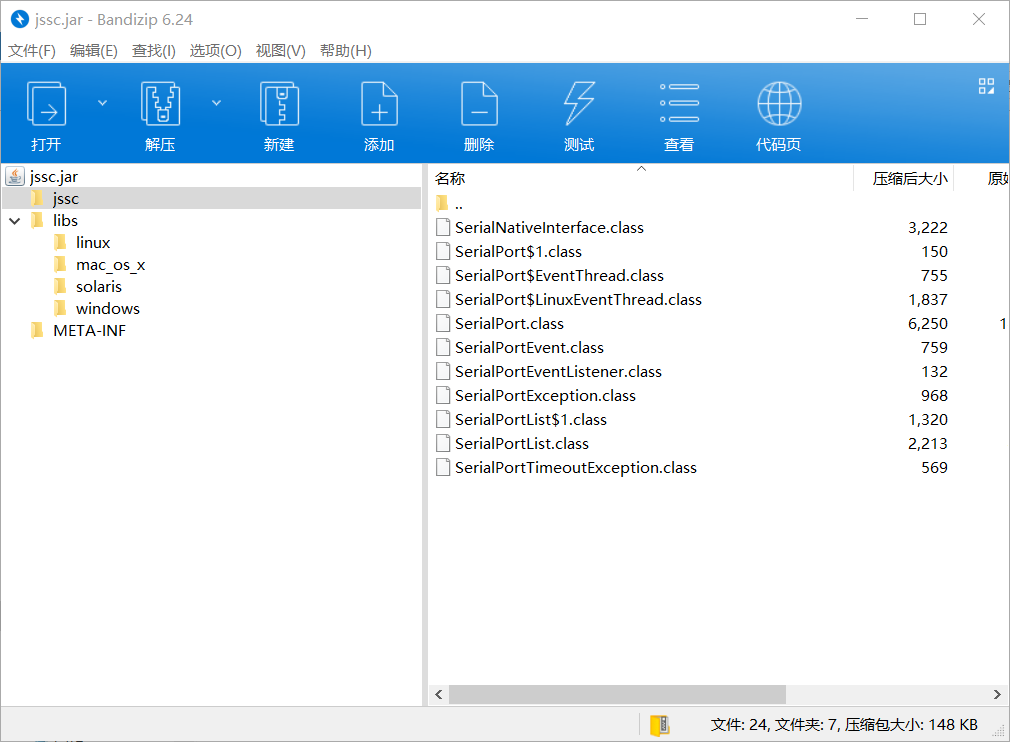
Task: Click the Open (打开) toolbar icon
Action: click(46, 104)
